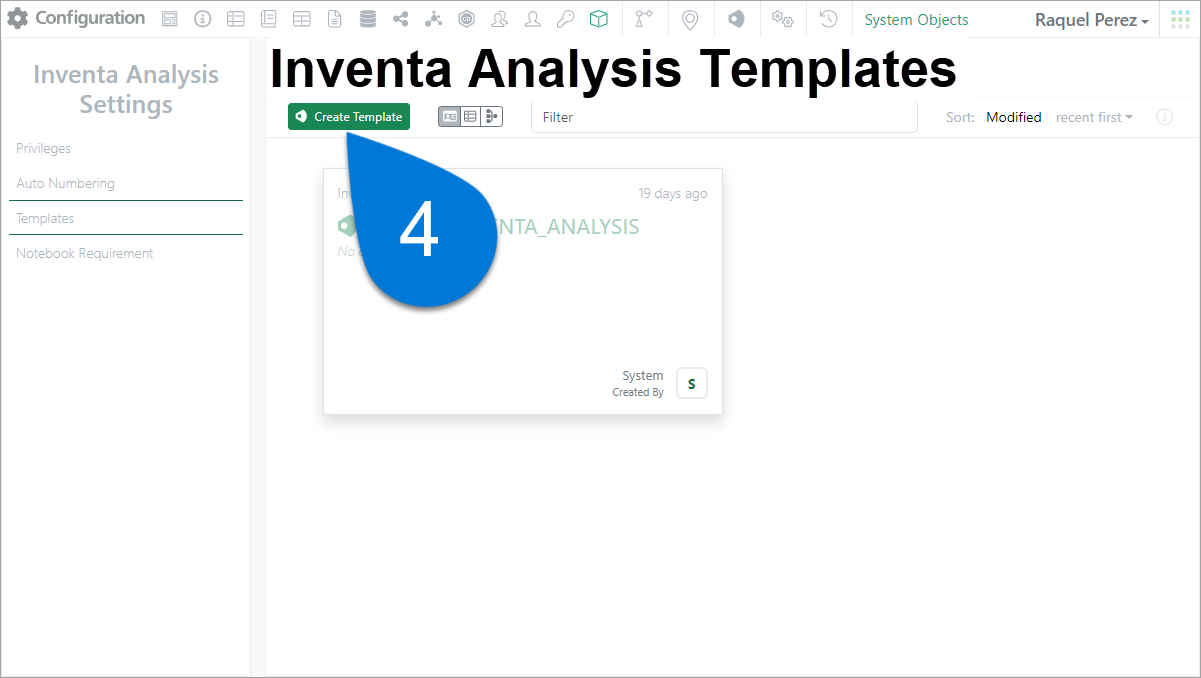Click into the Filter input field

[x=724, y=117]
